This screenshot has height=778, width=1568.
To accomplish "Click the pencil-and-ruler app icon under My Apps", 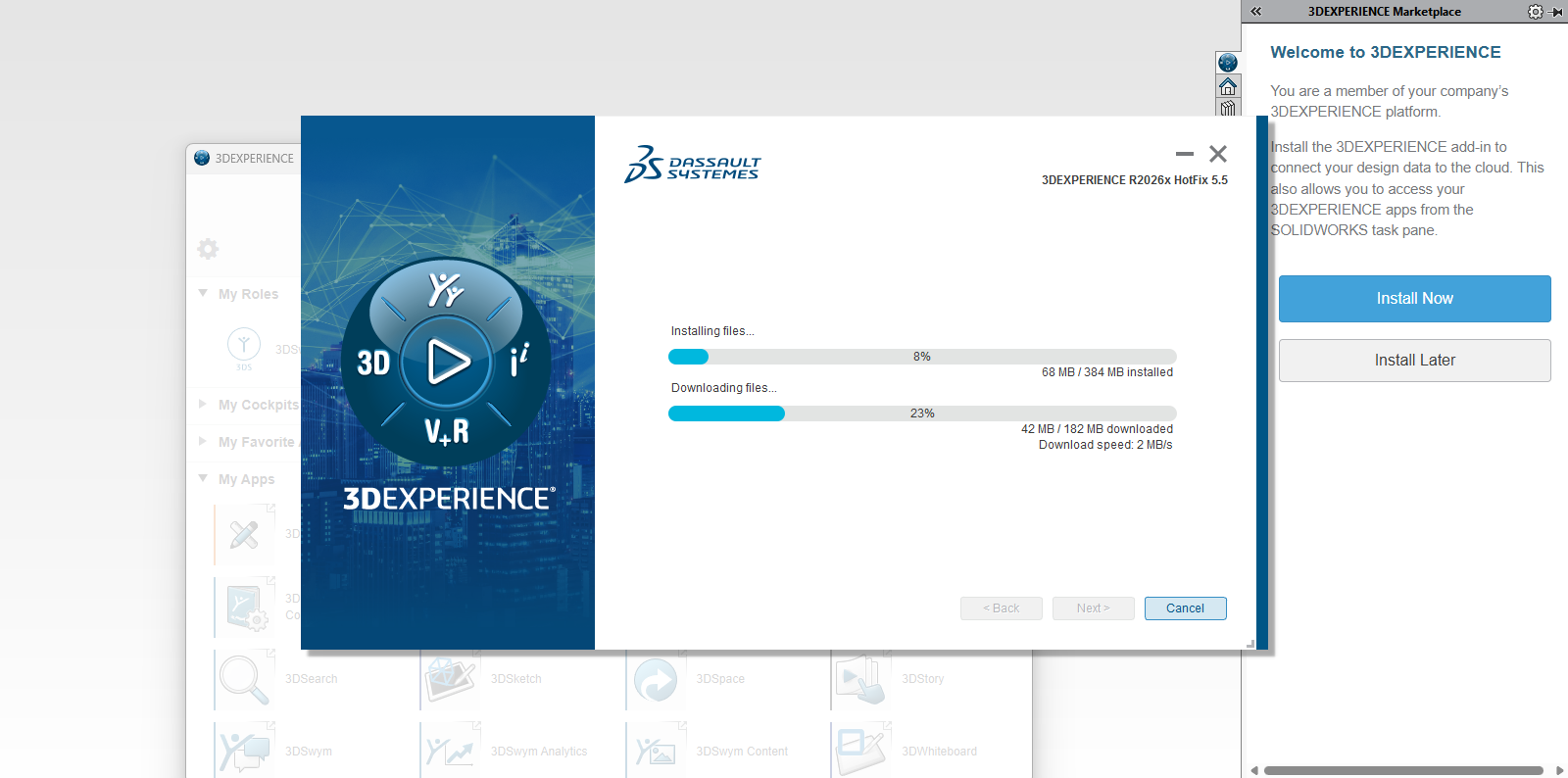I will [x=244, y=534].
